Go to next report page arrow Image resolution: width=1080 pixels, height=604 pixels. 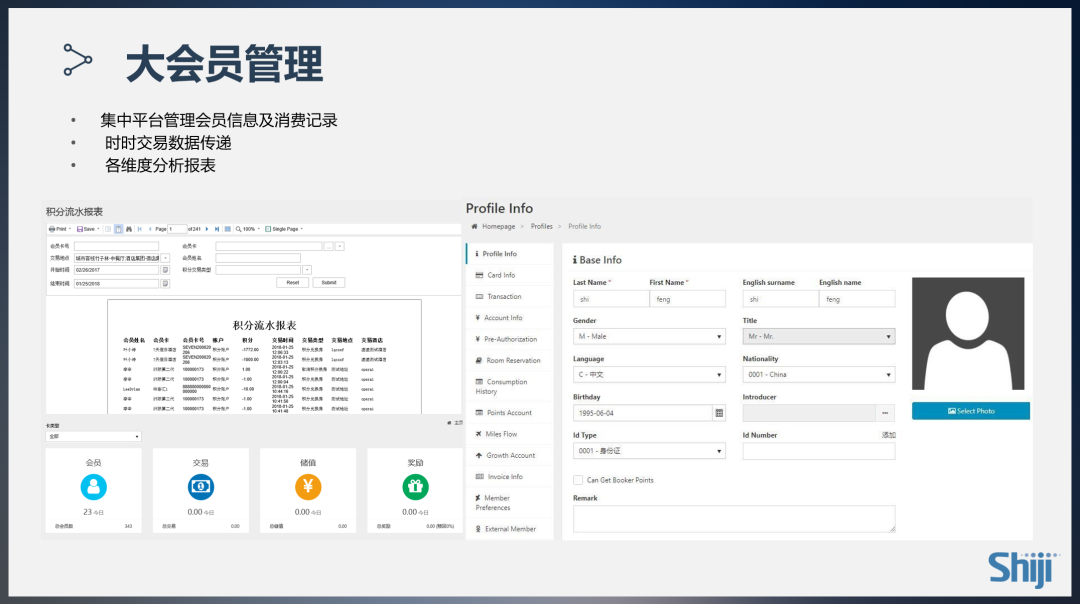[x=207, y=229]
